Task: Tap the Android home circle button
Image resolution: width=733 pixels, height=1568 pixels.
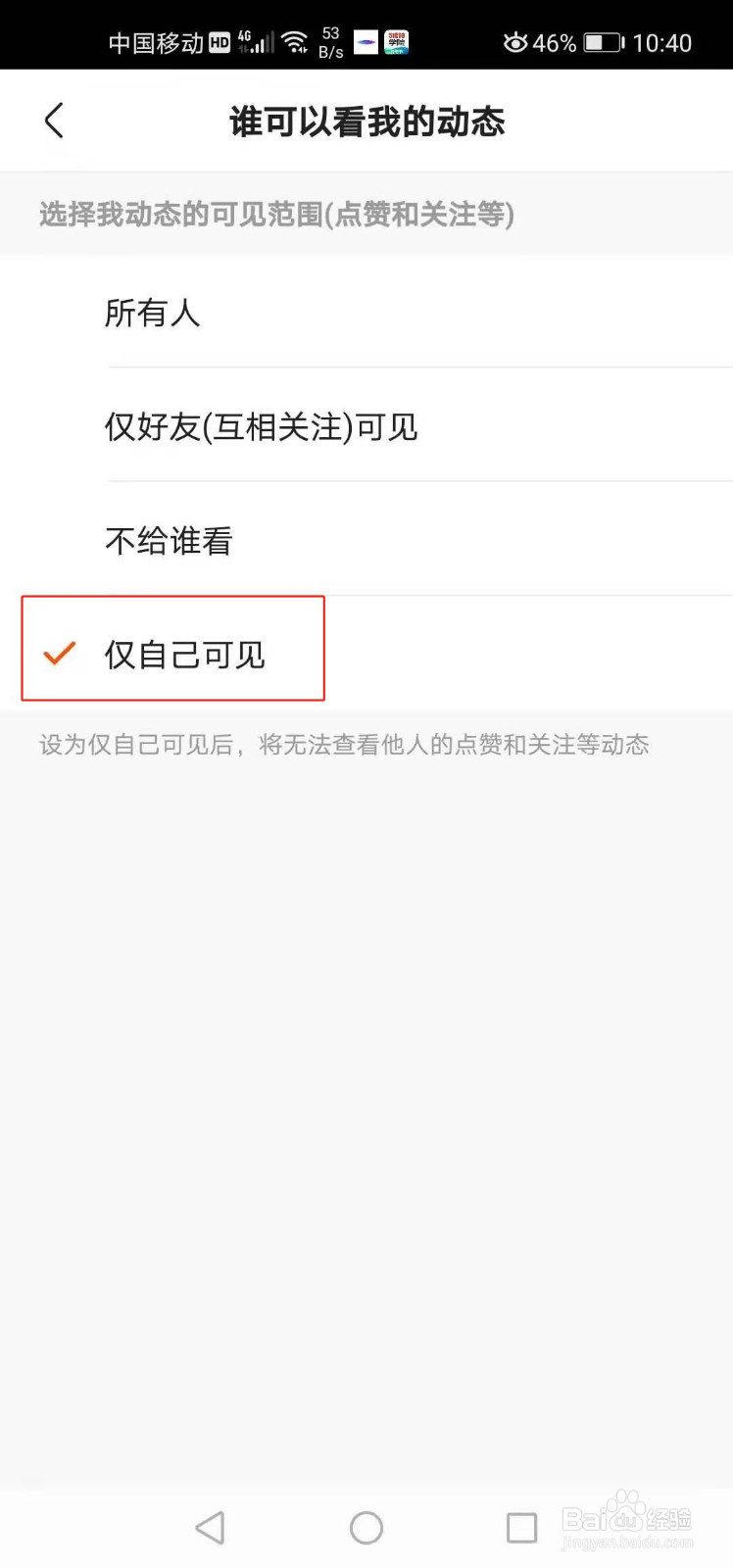Action: (x=366, y=1527)
